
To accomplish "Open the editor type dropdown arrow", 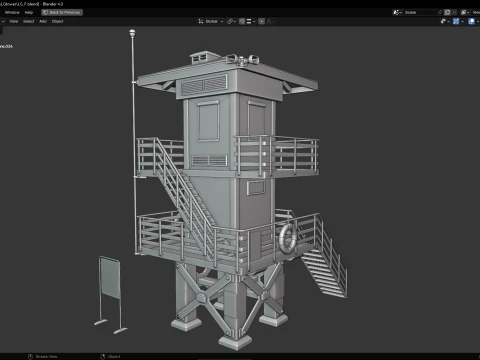I will (3, 21).
